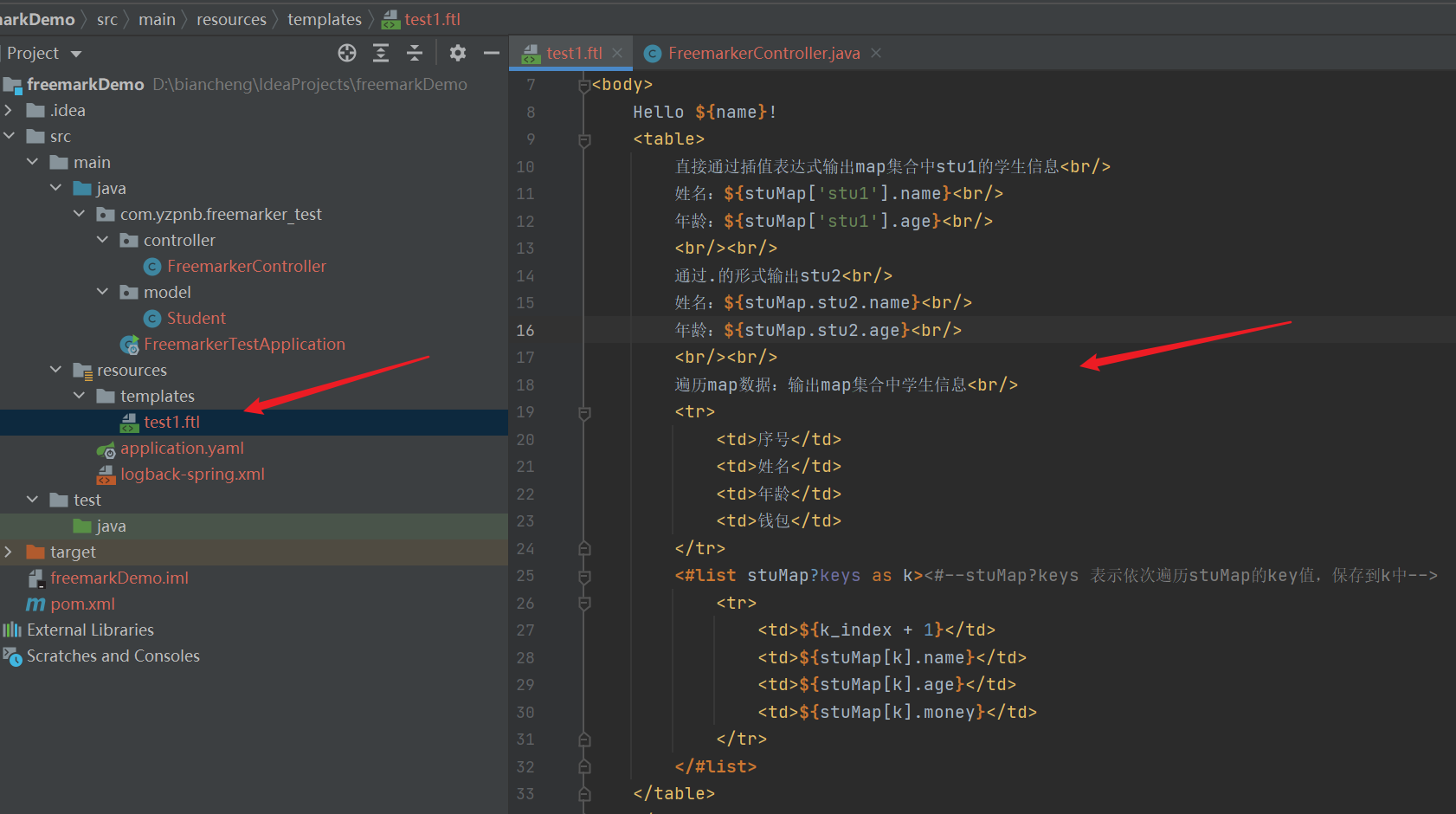Click fold end marker at line 32

coord(584,766)
